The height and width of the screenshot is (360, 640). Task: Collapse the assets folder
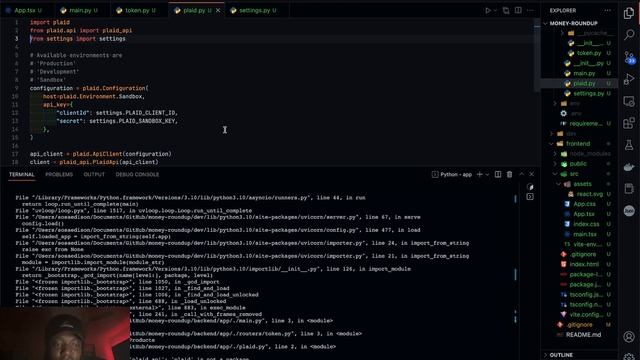tap(559, 184)
